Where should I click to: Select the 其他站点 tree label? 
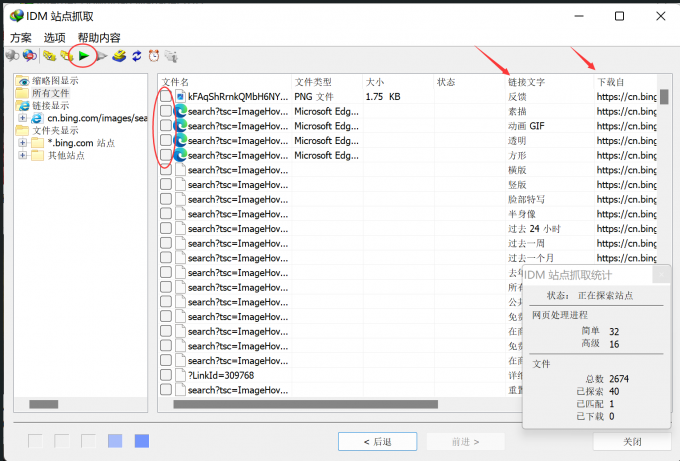tap(66, 155)
